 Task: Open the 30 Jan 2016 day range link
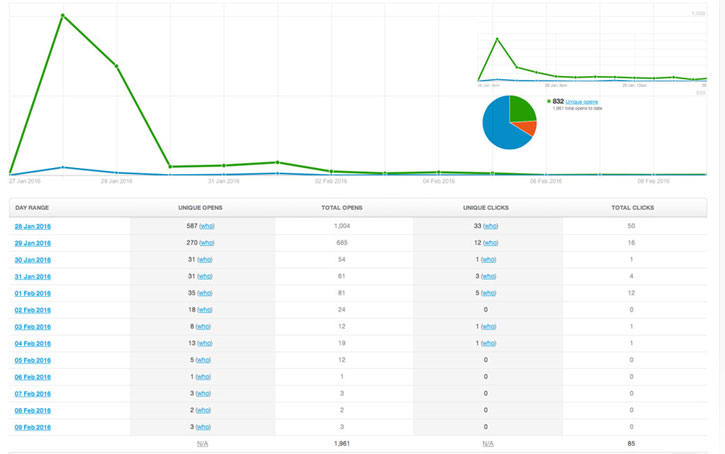point(32,260)
